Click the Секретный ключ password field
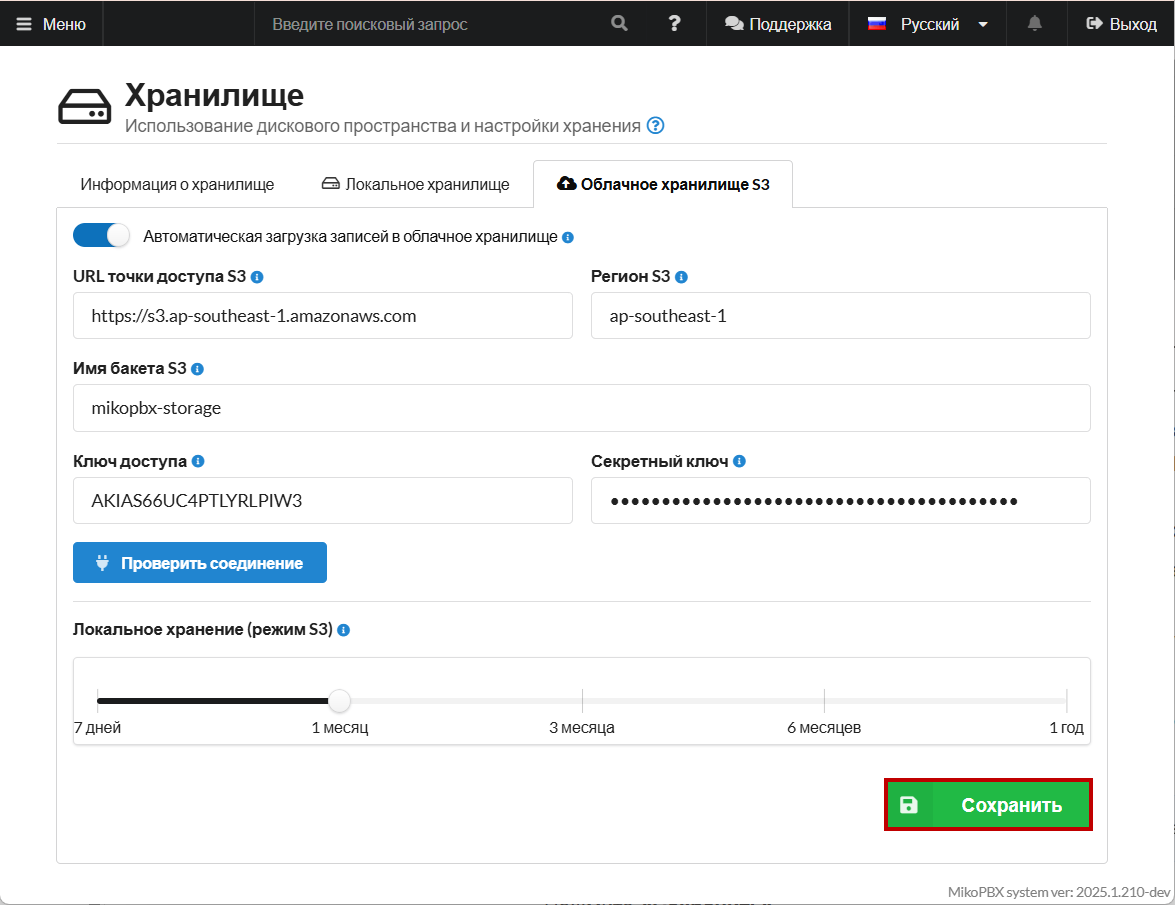This screenshot has height=905, width=1175. 840,501
